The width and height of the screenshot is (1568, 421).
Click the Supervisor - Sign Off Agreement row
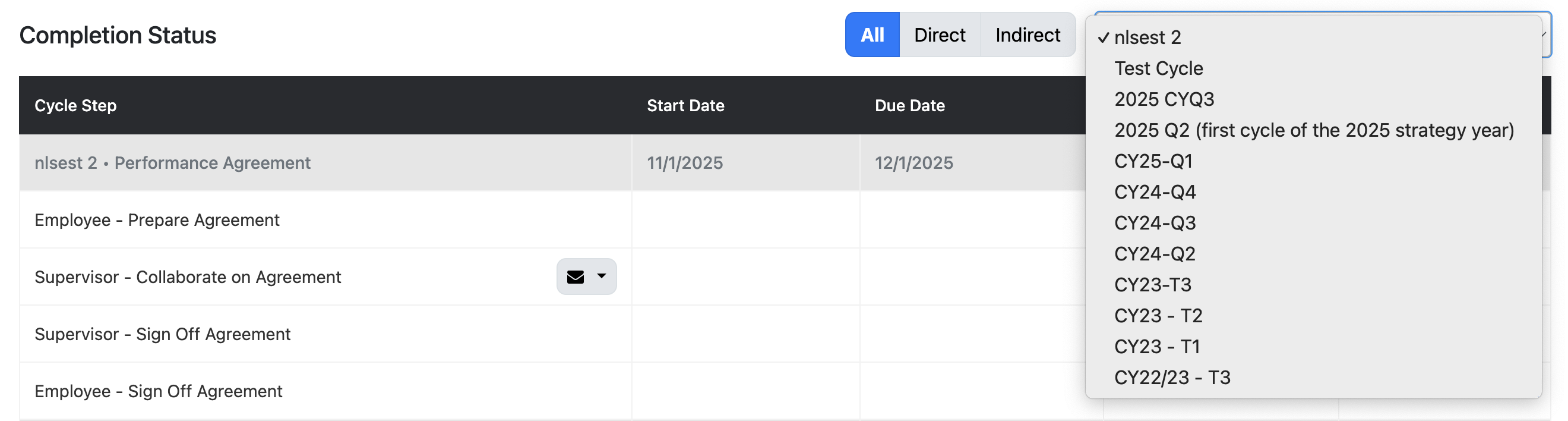[x=162, y=333]
